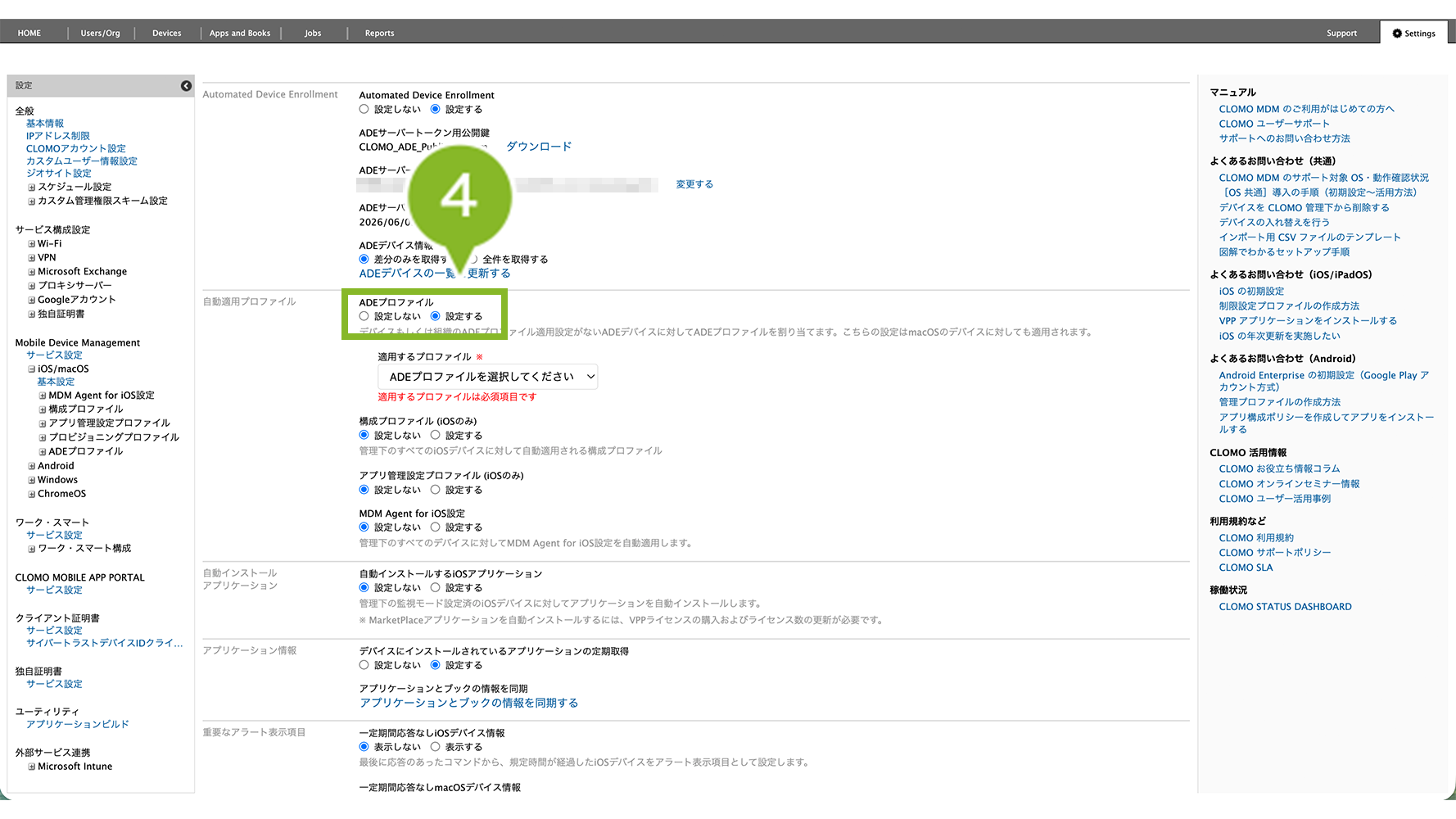This screenshot has height=819, width=1456.
Task: Click the ダウンロード public key link
Action: 539,147
